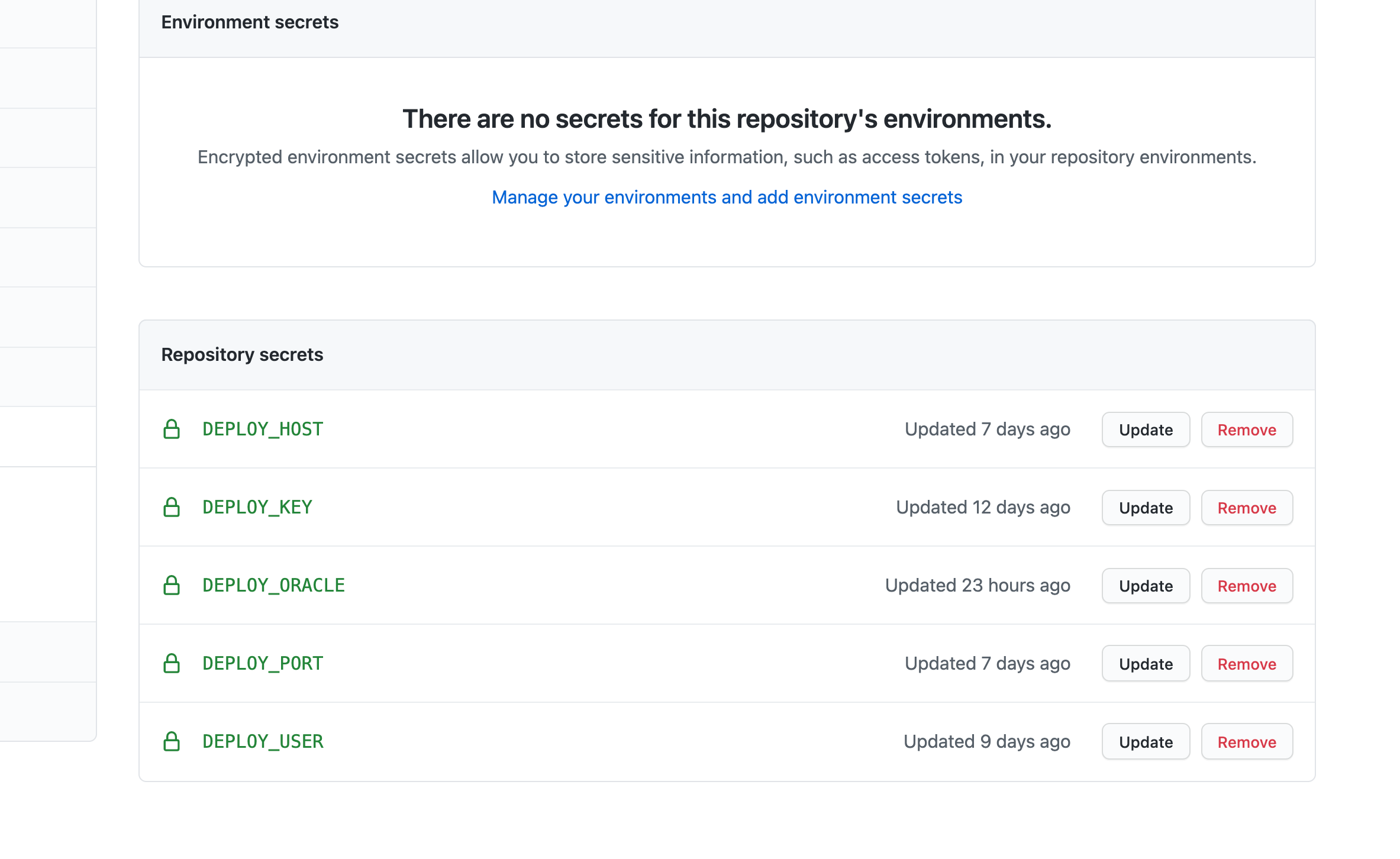
Task: Follow the manage your environments link
Action: point(727,197)
